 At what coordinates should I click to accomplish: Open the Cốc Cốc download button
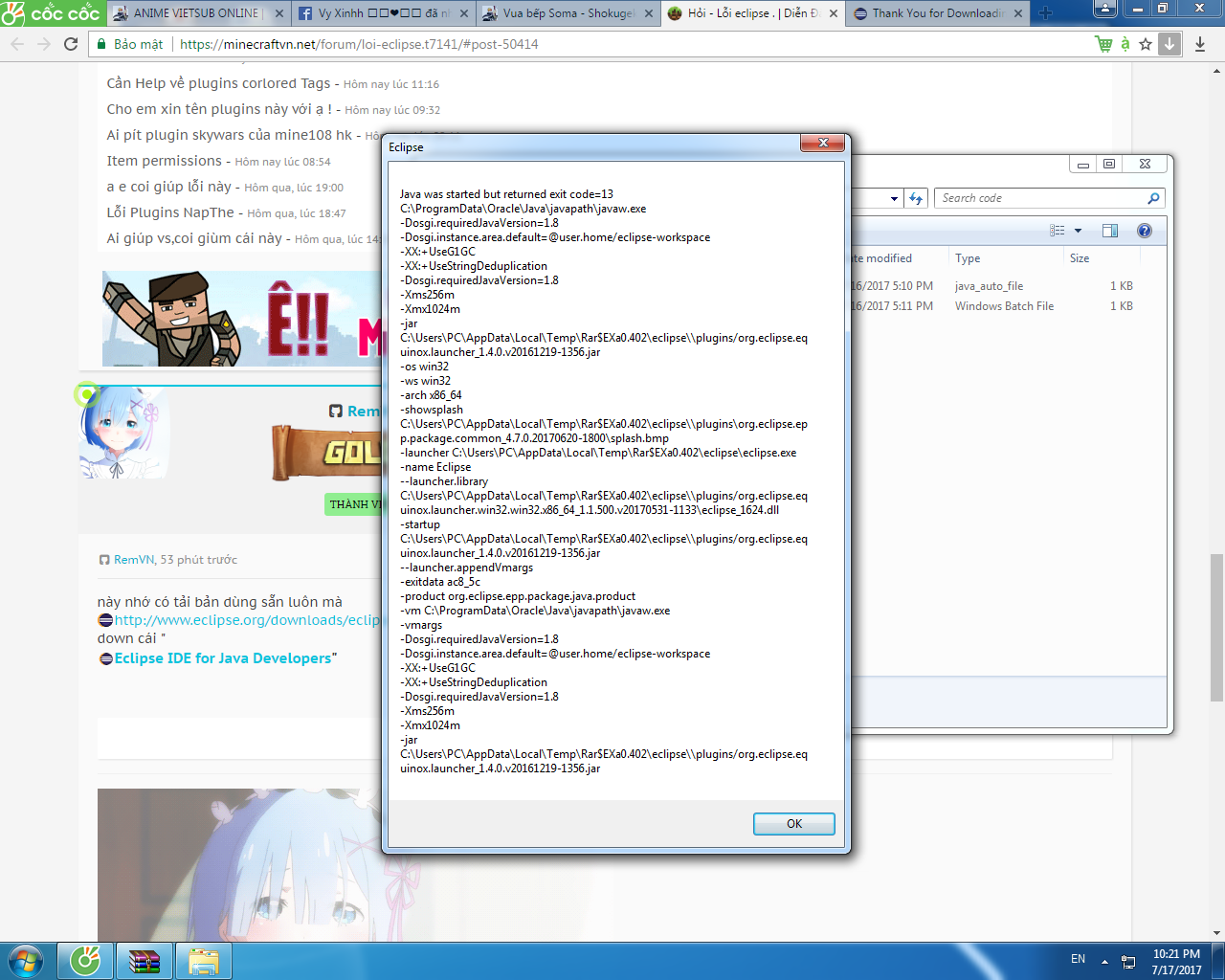[1169, 44]
